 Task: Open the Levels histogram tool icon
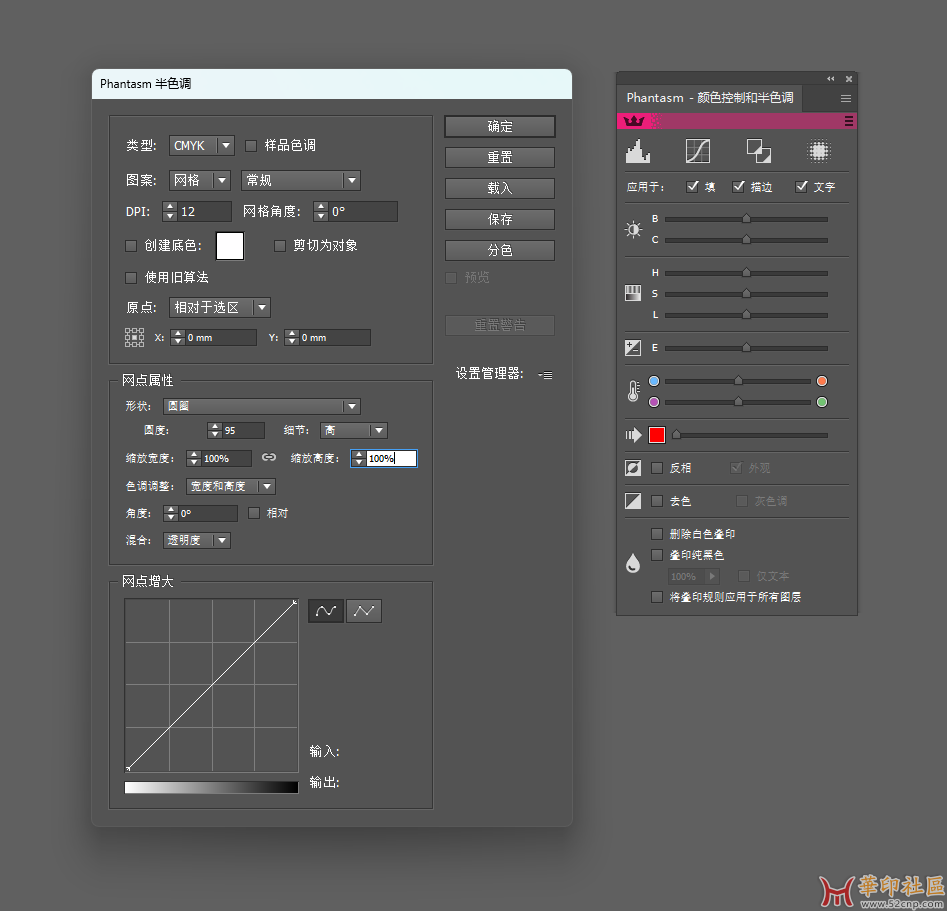click(637, 151)
